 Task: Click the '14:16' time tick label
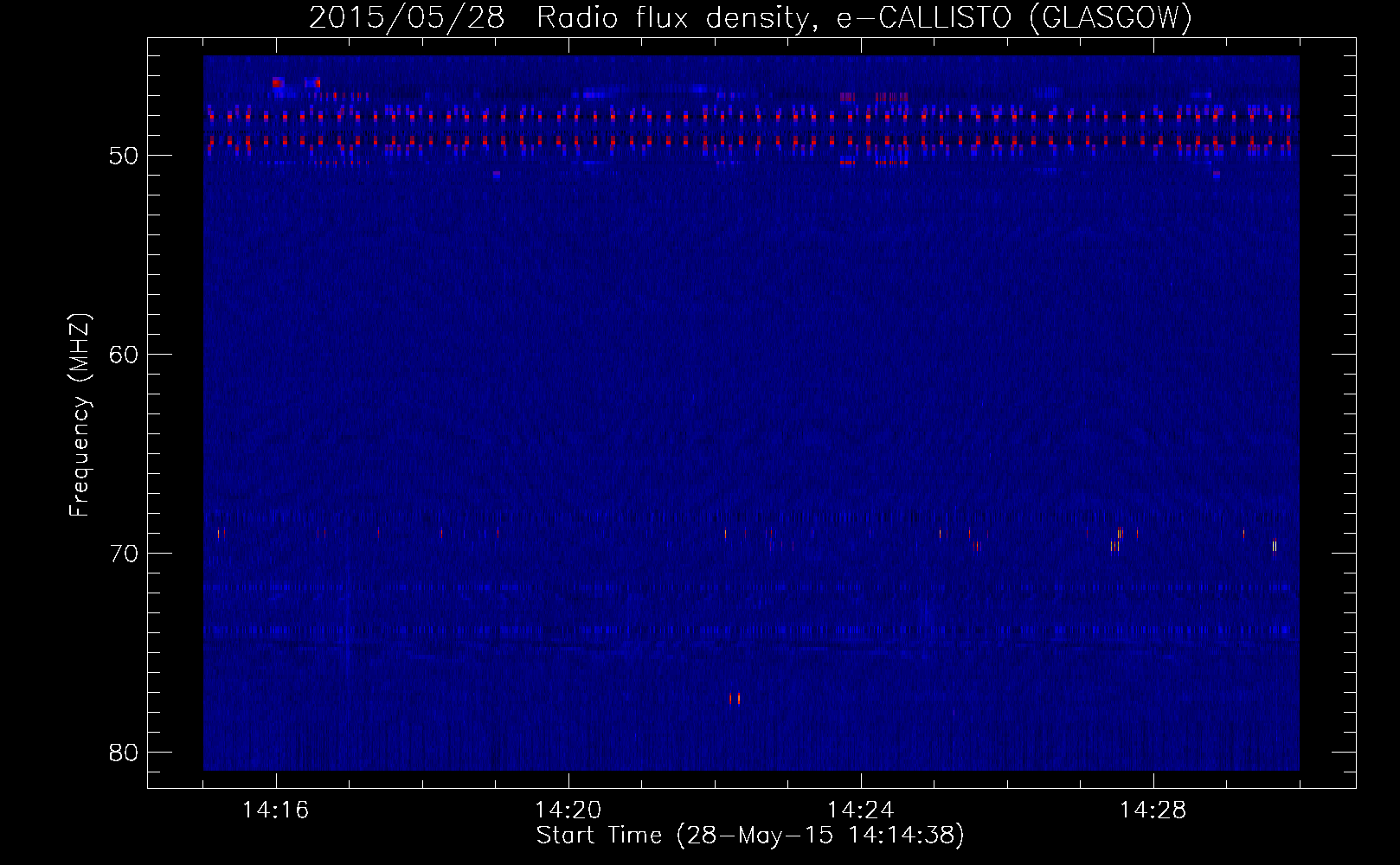pos(275,811)
